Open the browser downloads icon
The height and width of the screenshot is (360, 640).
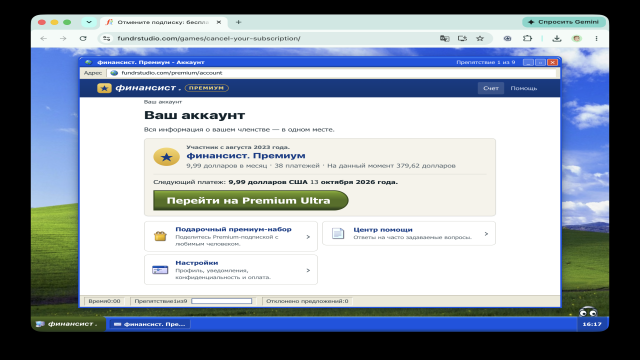click(556, 38)
